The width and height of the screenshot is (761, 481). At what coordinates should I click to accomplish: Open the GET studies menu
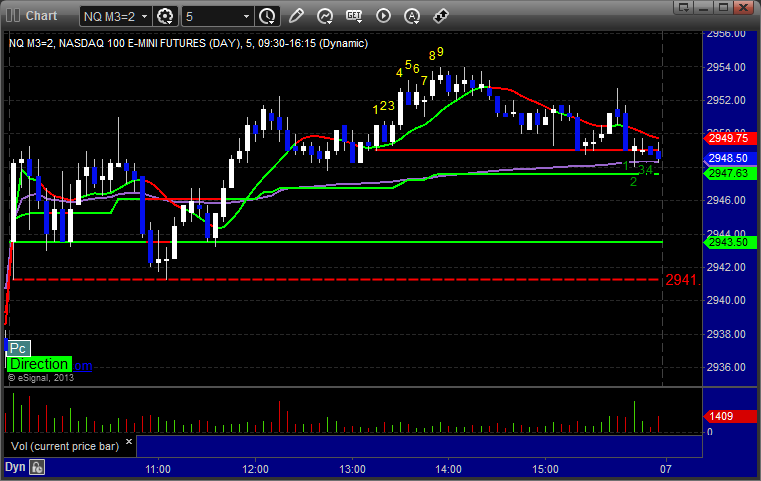[x=354, y=16]
